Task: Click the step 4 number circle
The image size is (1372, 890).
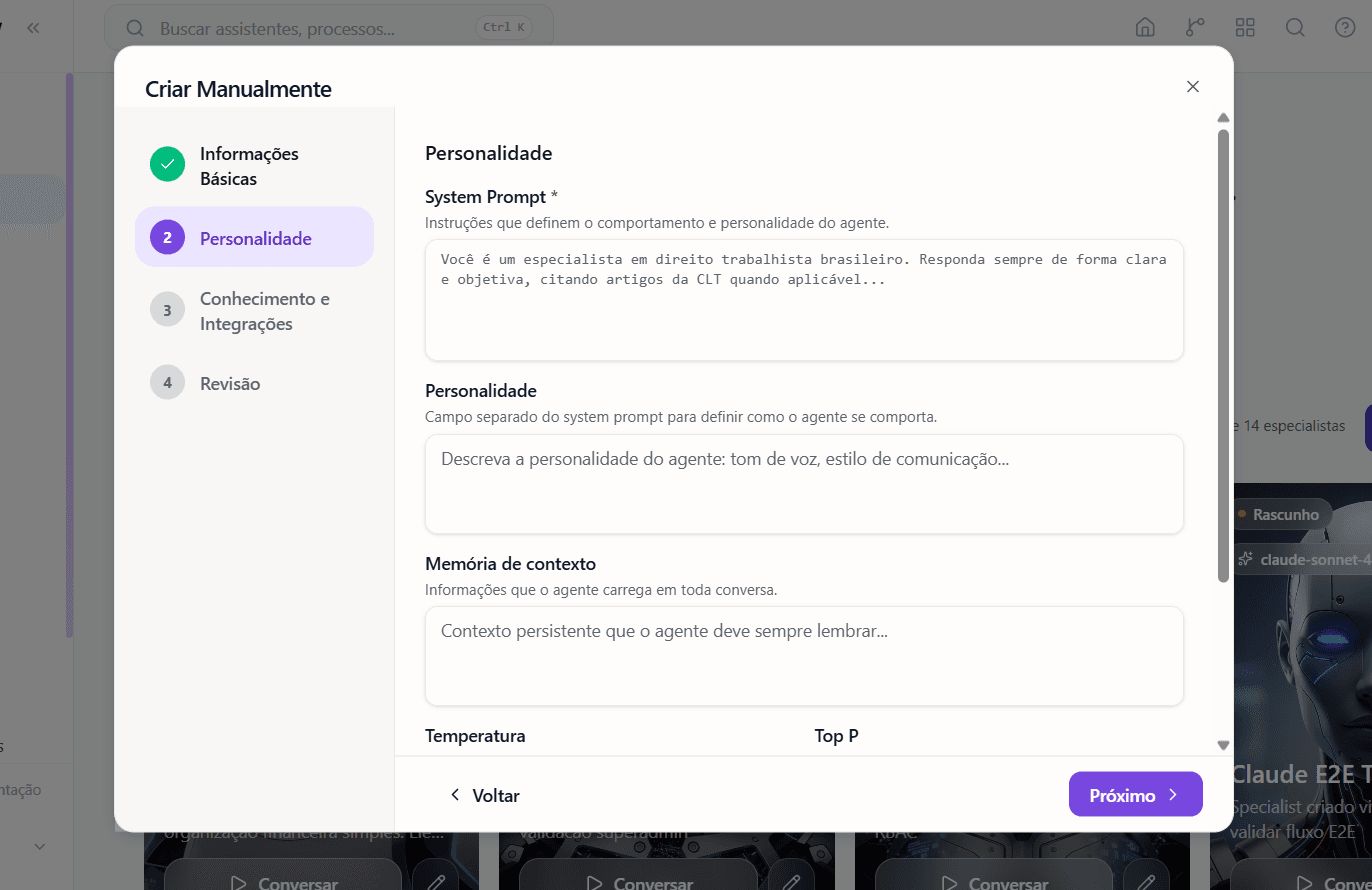Action: [x=167, y=382]
